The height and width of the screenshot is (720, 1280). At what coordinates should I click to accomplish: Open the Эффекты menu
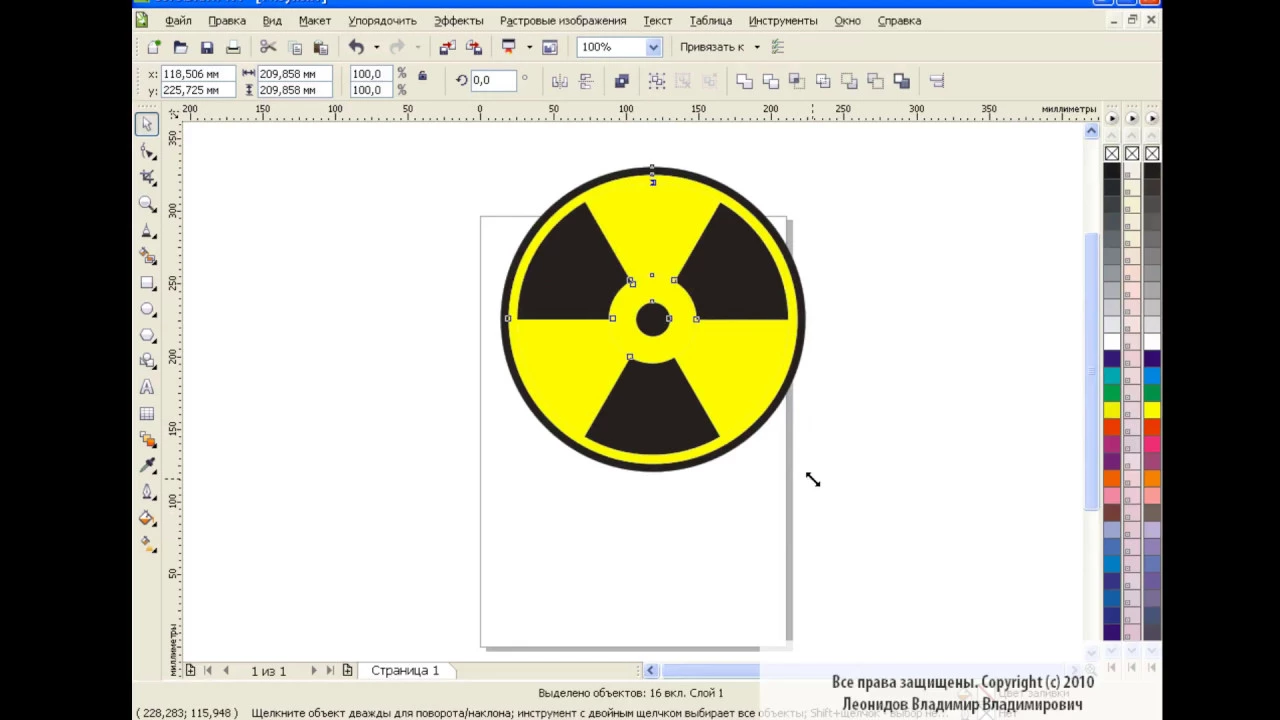[459, 20]
